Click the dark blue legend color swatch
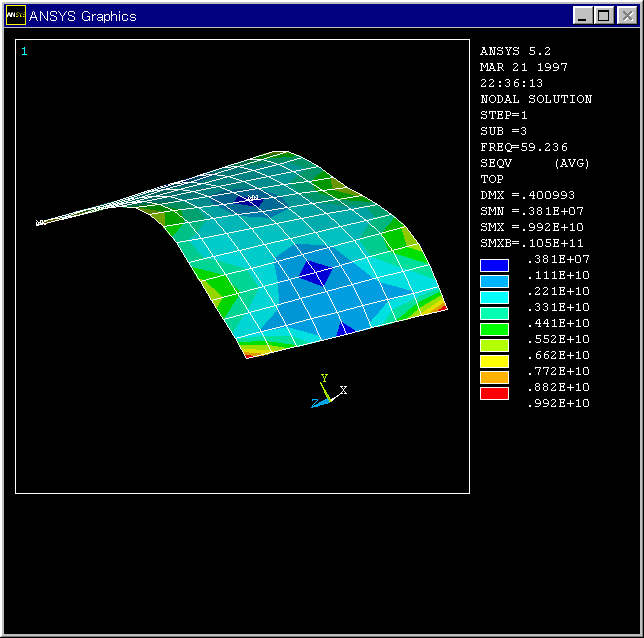This screenshot has width=644, height=638. click(x=494, y=266)
